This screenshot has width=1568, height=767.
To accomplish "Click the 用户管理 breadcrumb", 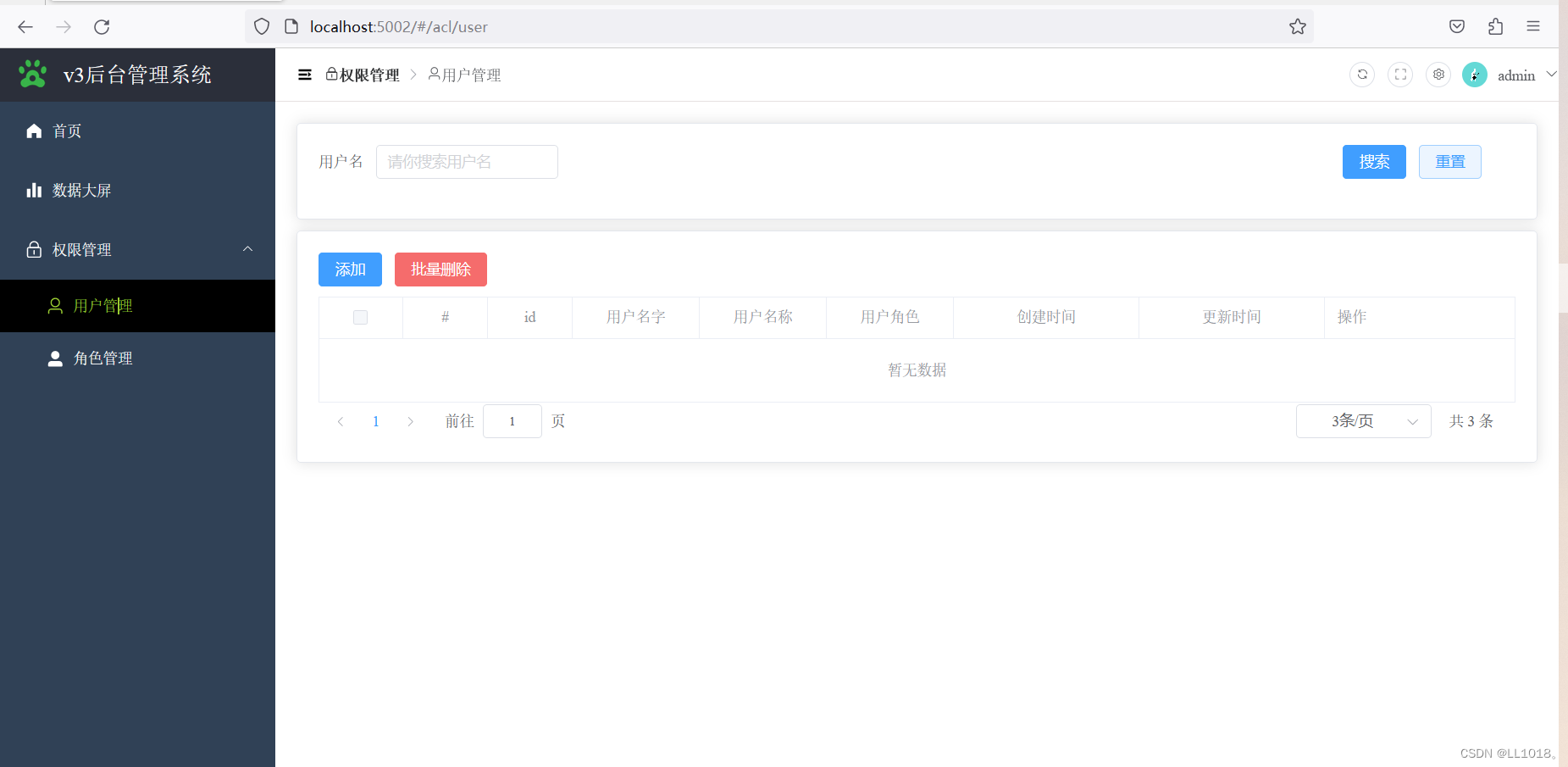I will pyautogui.click(x=464, y=75).
